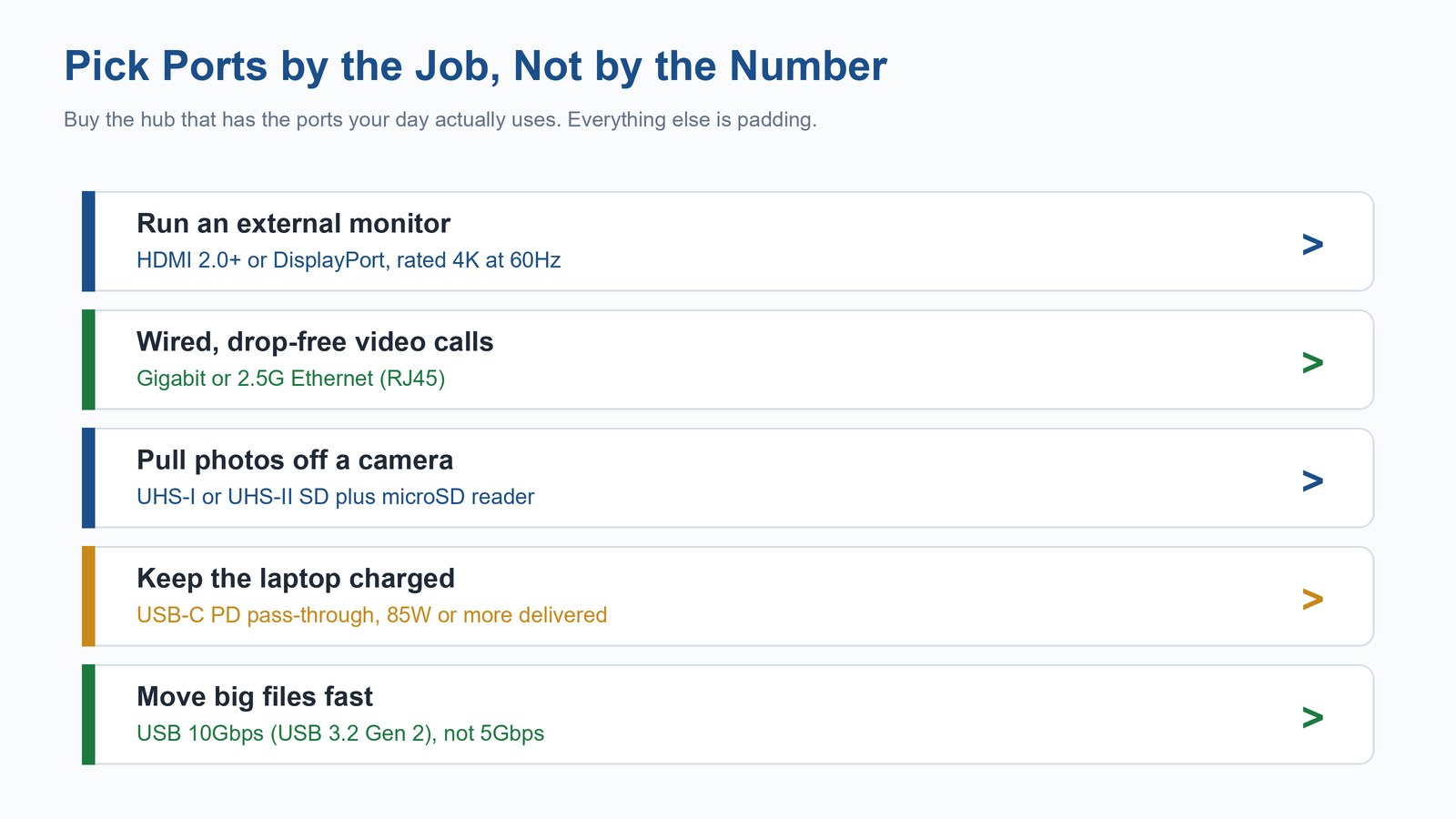
Task: Select the Wired, drop-free video calls heading
Action: coord(315,342)
